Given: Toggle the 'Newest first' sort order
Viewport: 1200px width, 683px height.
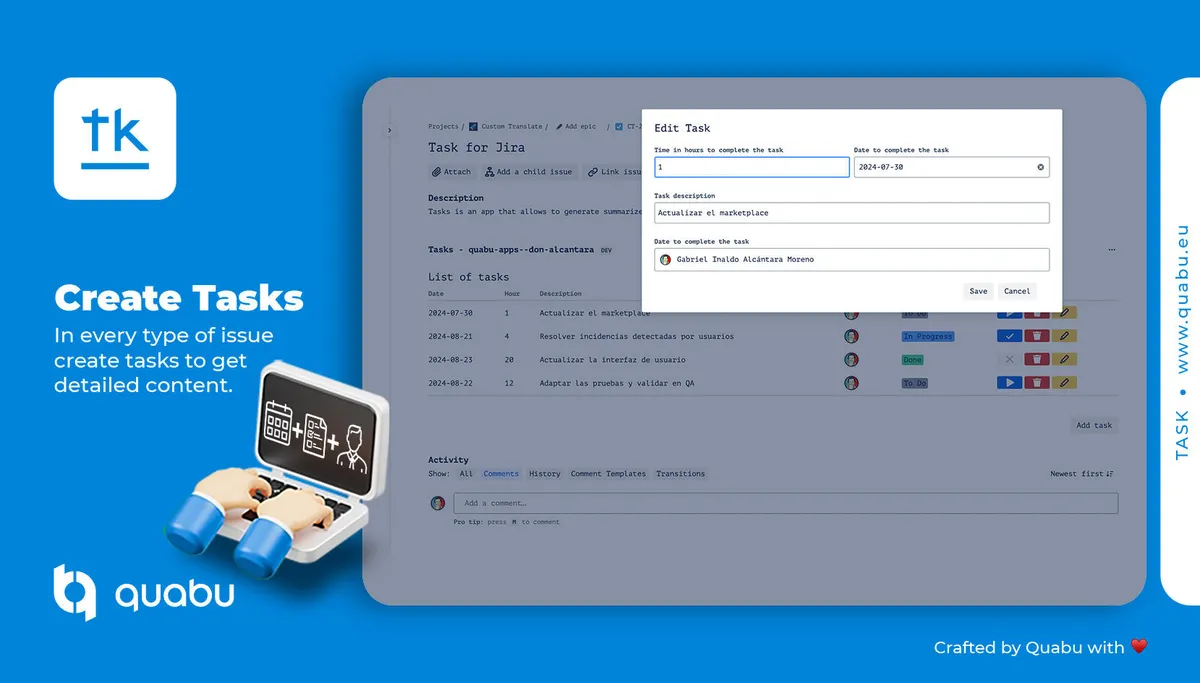Looking at the screenshot, I should click(x=1082, y=474).
